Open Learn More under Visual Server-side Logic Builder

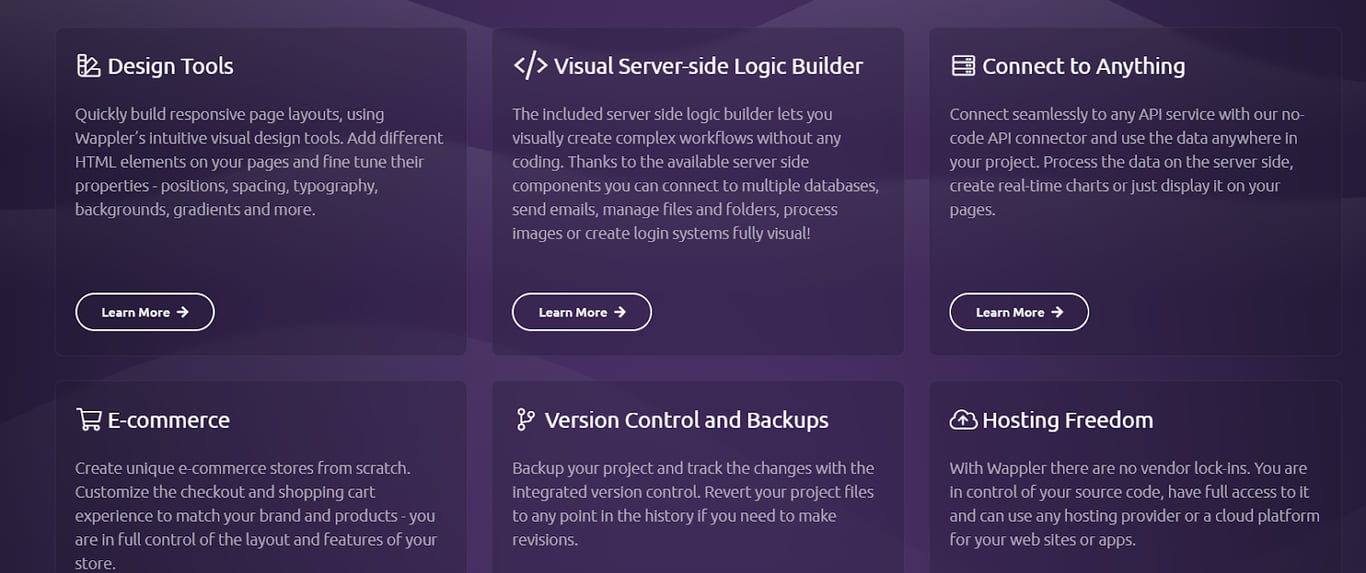pos(582,312)
